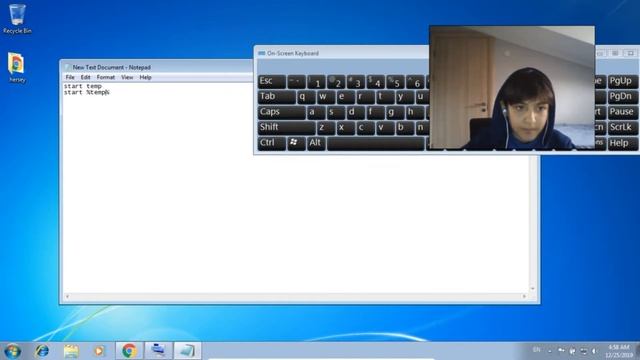This screenshot has width=640, height=360.
Task: Switch to Google Chrome in the taskbar
Action: point(129,351)
